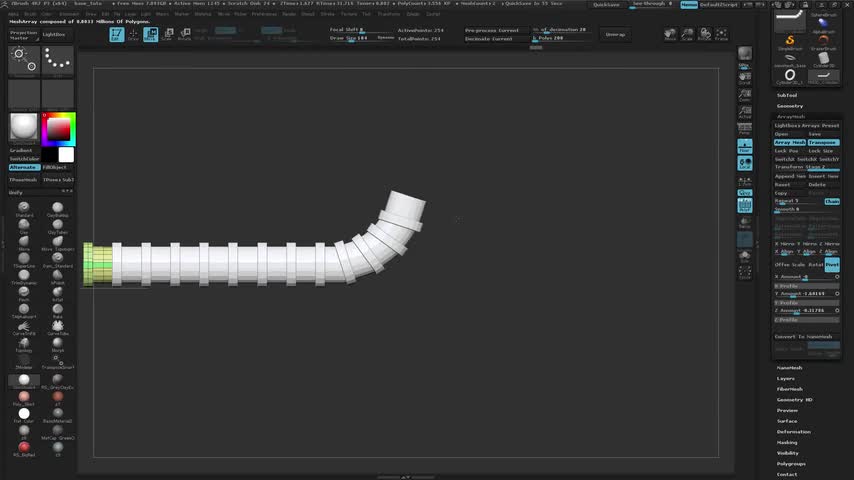Open the Render menu

tap(289, 14)
